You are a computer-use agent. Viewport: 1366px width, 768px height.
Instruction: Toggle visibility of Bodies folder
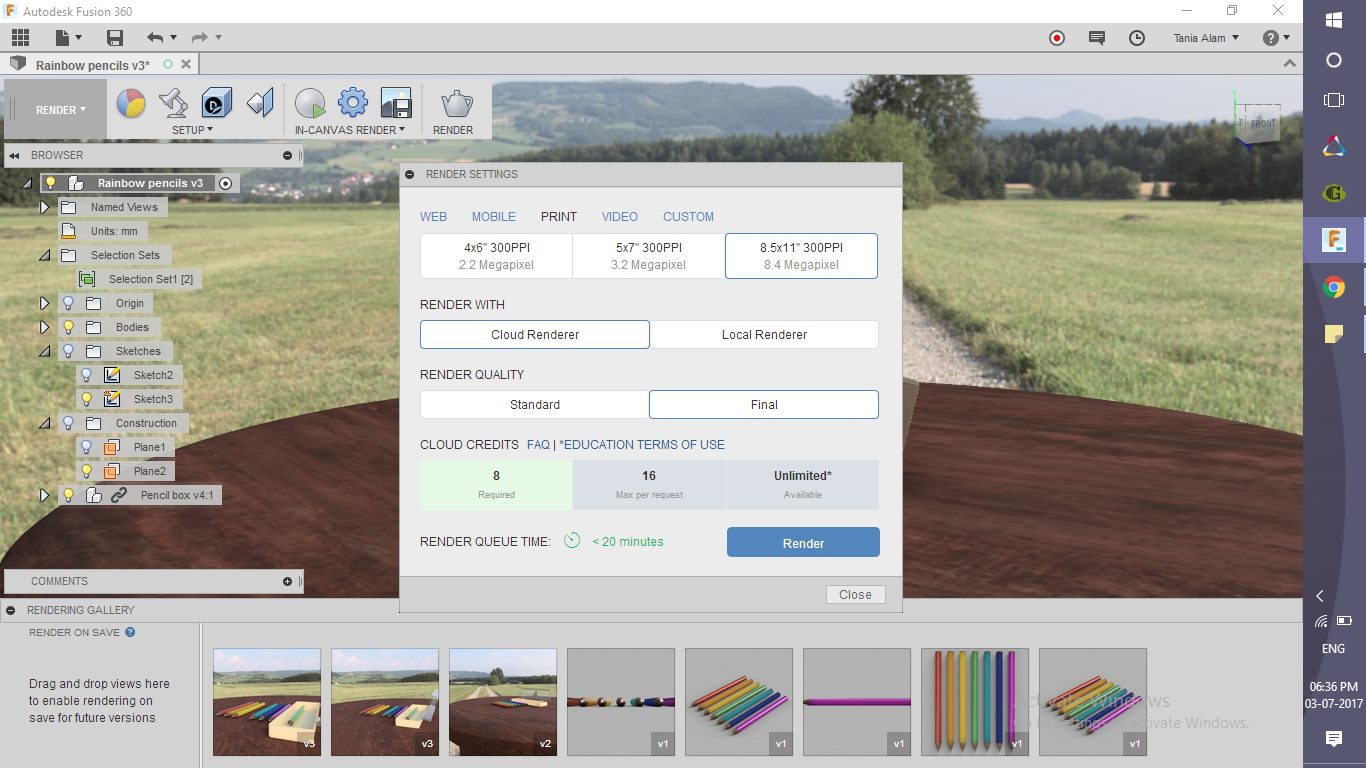click(x=69, y=327)
